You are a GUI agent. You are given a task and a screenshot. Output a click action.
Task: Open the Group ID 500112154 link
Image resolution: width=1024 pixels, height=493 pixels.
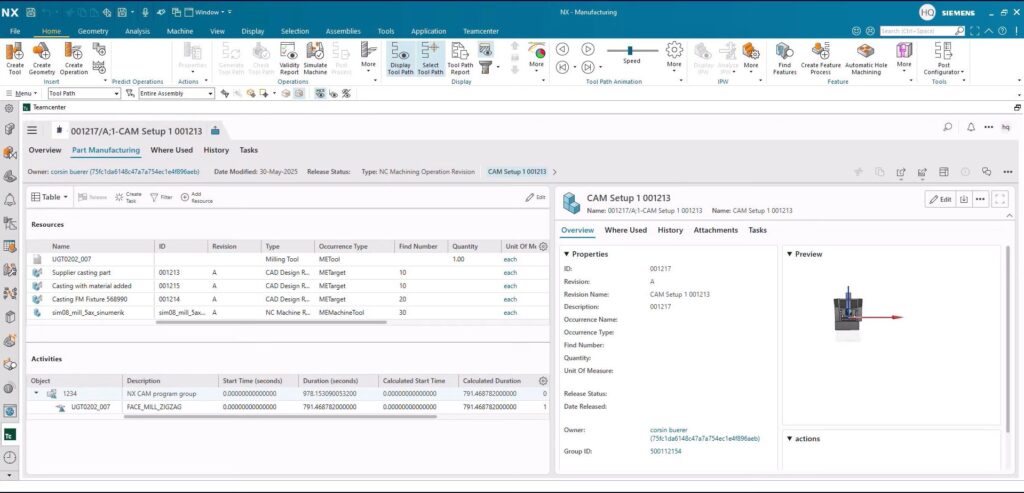click(668, 451)
